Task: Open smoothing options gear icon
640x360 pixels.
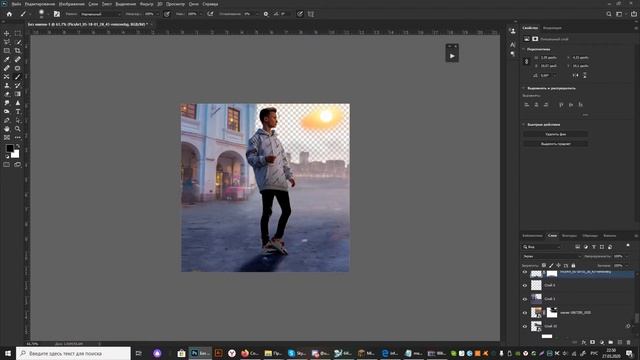Action: click(x=266, y=14)
